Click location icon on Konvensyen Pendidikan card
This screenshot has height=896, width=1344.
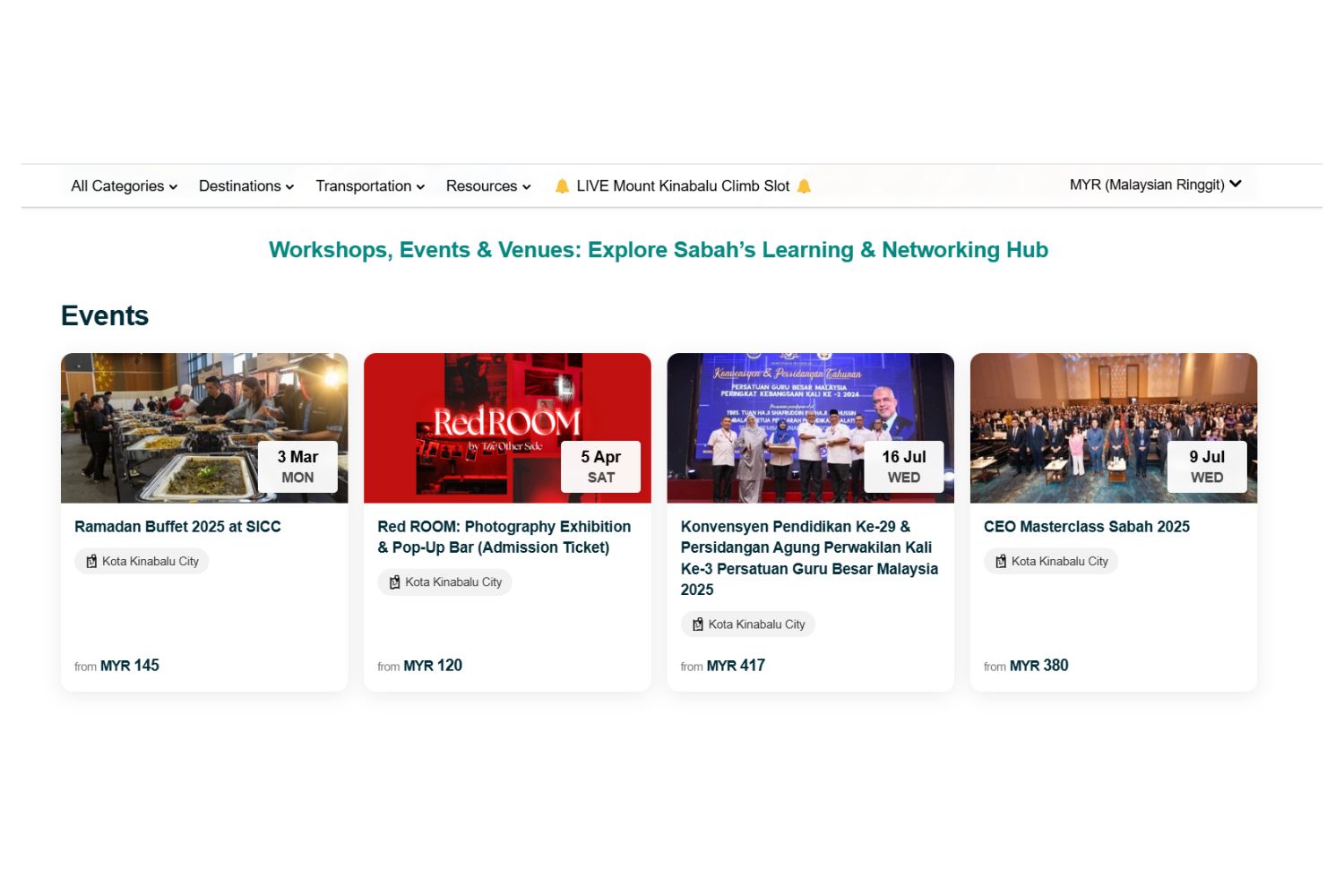(x=697, y=625)
